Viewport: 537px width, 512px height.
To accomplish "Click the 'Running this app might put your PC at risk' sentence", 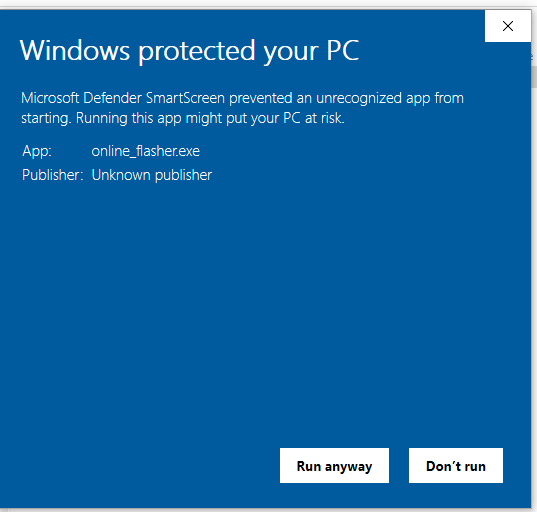I will pyautogui.click(x=210, y=118).
